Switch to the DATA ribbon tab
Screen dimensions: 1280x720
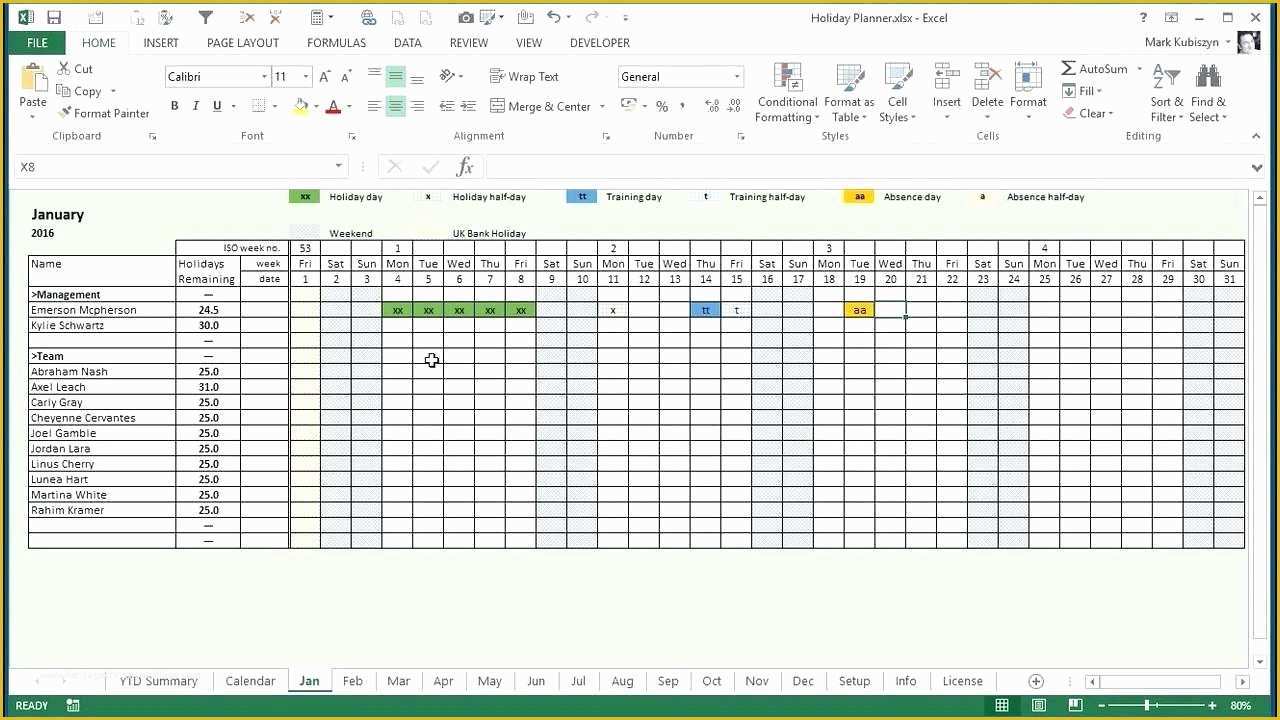(407, 43)
